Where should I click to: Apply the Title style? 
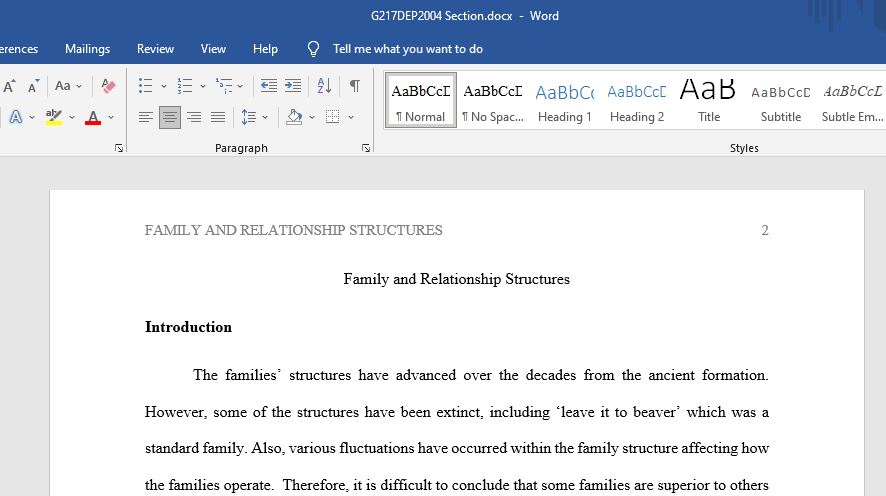(x=709, y=100)
